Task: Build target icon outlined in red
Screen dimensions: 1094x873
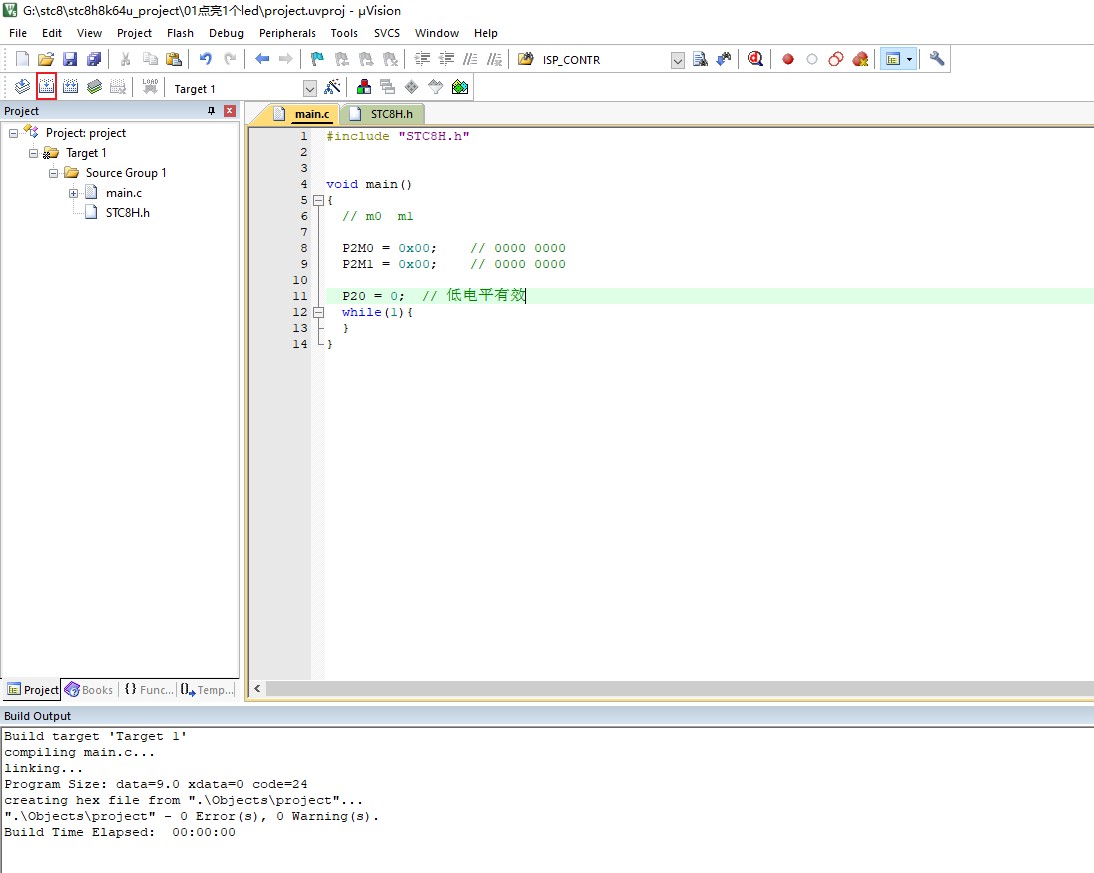Action: point(46,87)
